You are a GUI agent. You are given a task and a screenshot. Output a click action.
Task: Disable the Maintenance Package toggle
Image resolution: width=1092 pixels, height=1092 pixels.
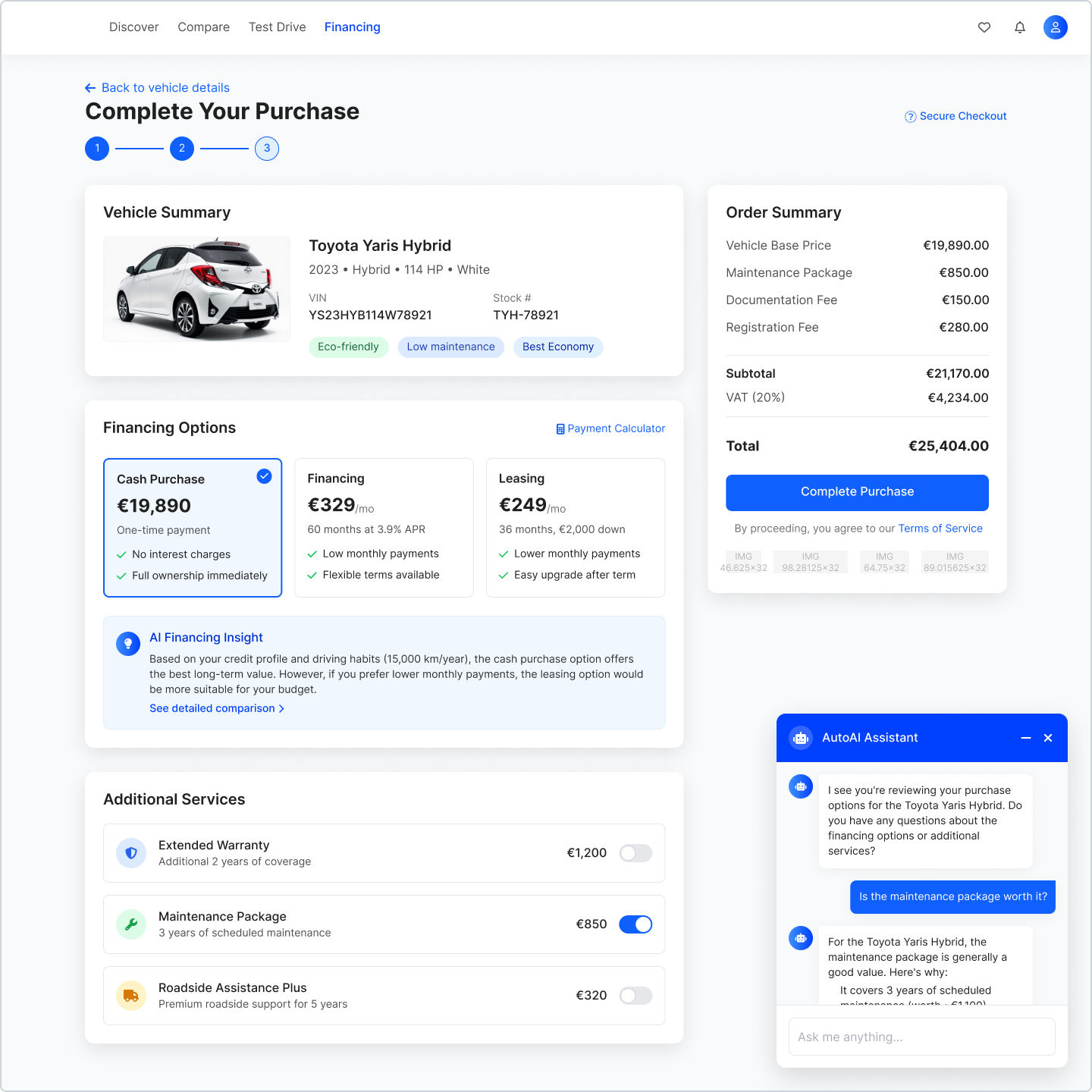click(x=635, y=924)
